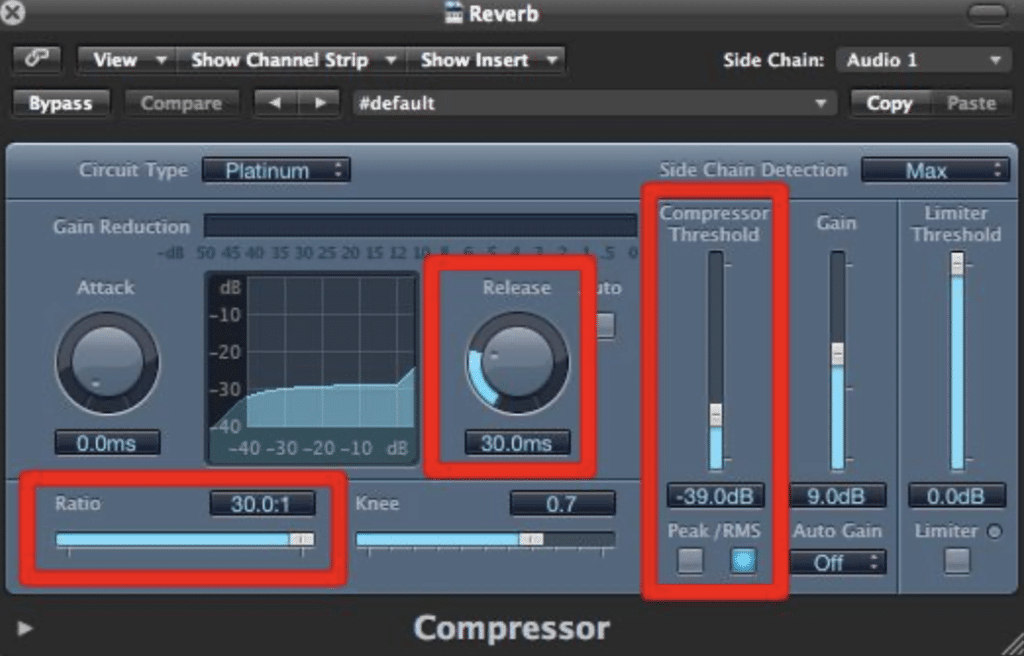Click the Knee 0.7 value field
Screen dimensions: 1024x656
(x=562, y=504)
